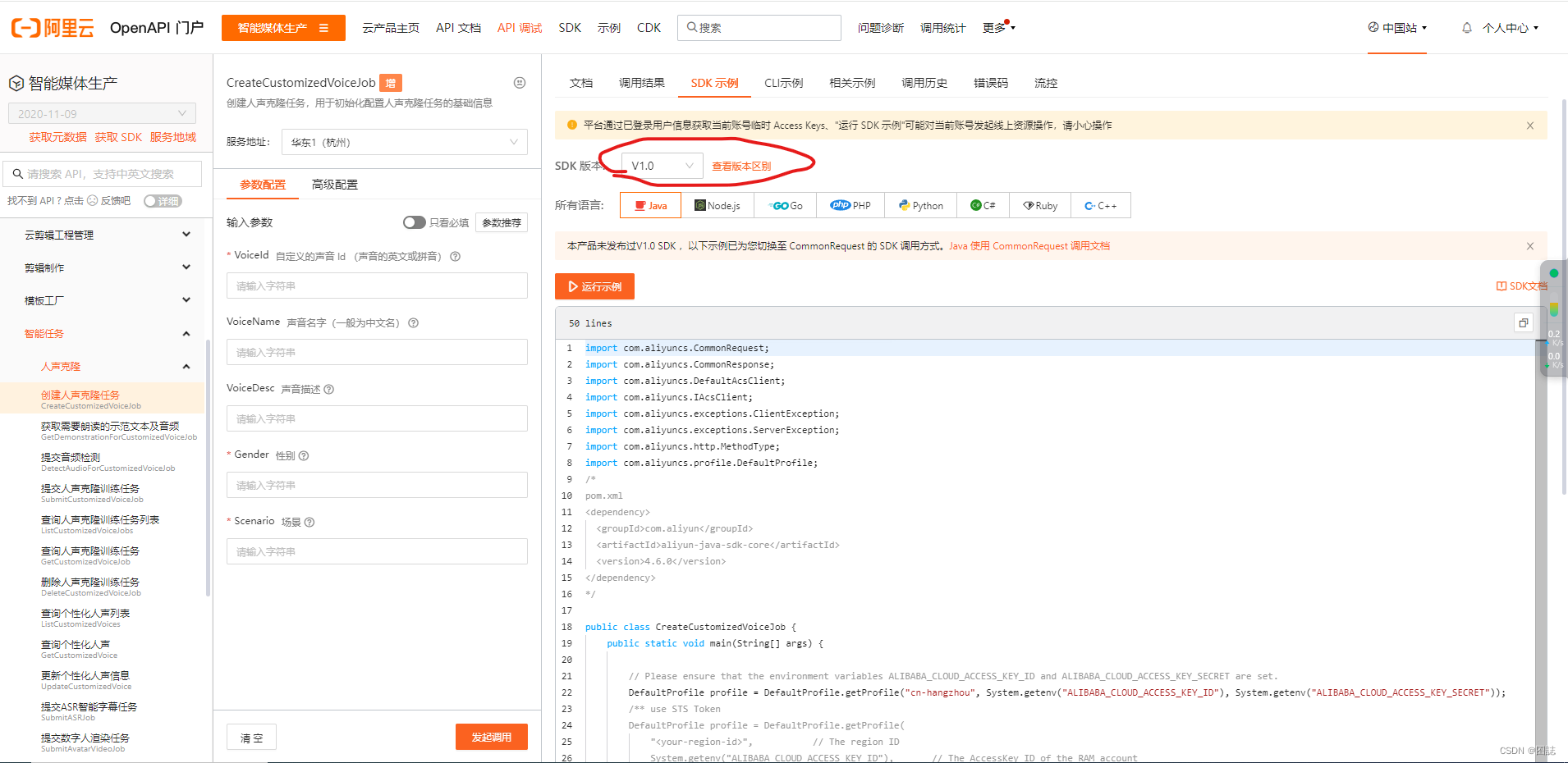Open the 服务地址 华东1 (杭州) dropdown
This screenshot has width=1568, height=763.
point(405,142)
